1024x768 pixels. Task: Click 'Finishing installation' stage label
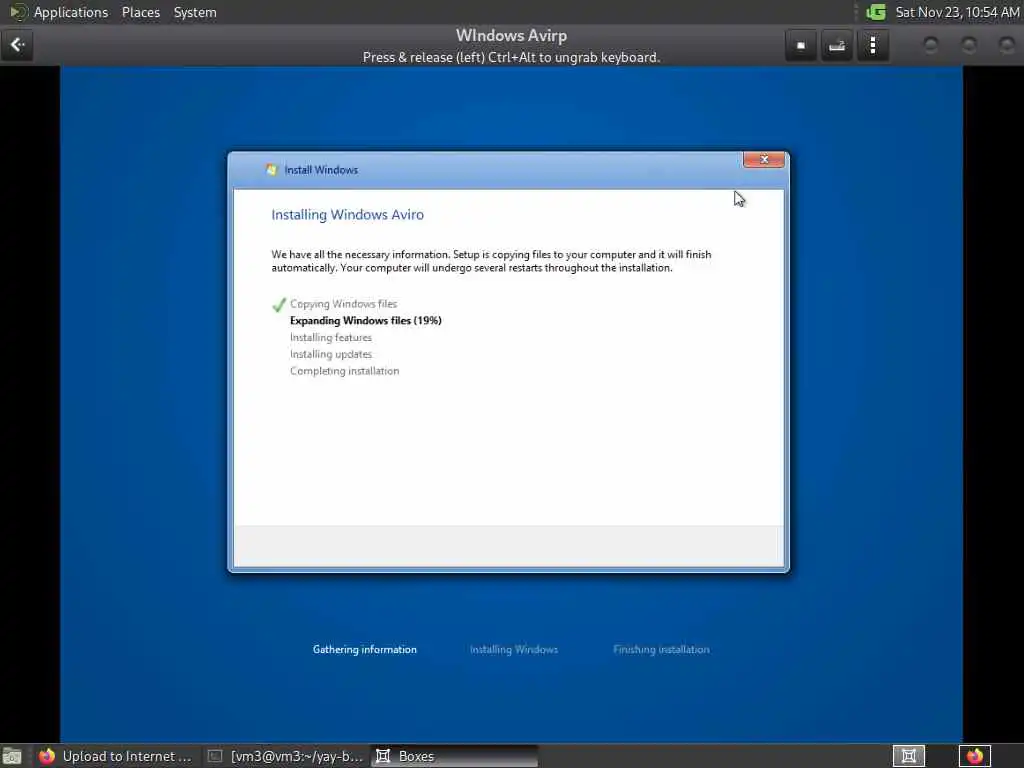pos(661,649)
